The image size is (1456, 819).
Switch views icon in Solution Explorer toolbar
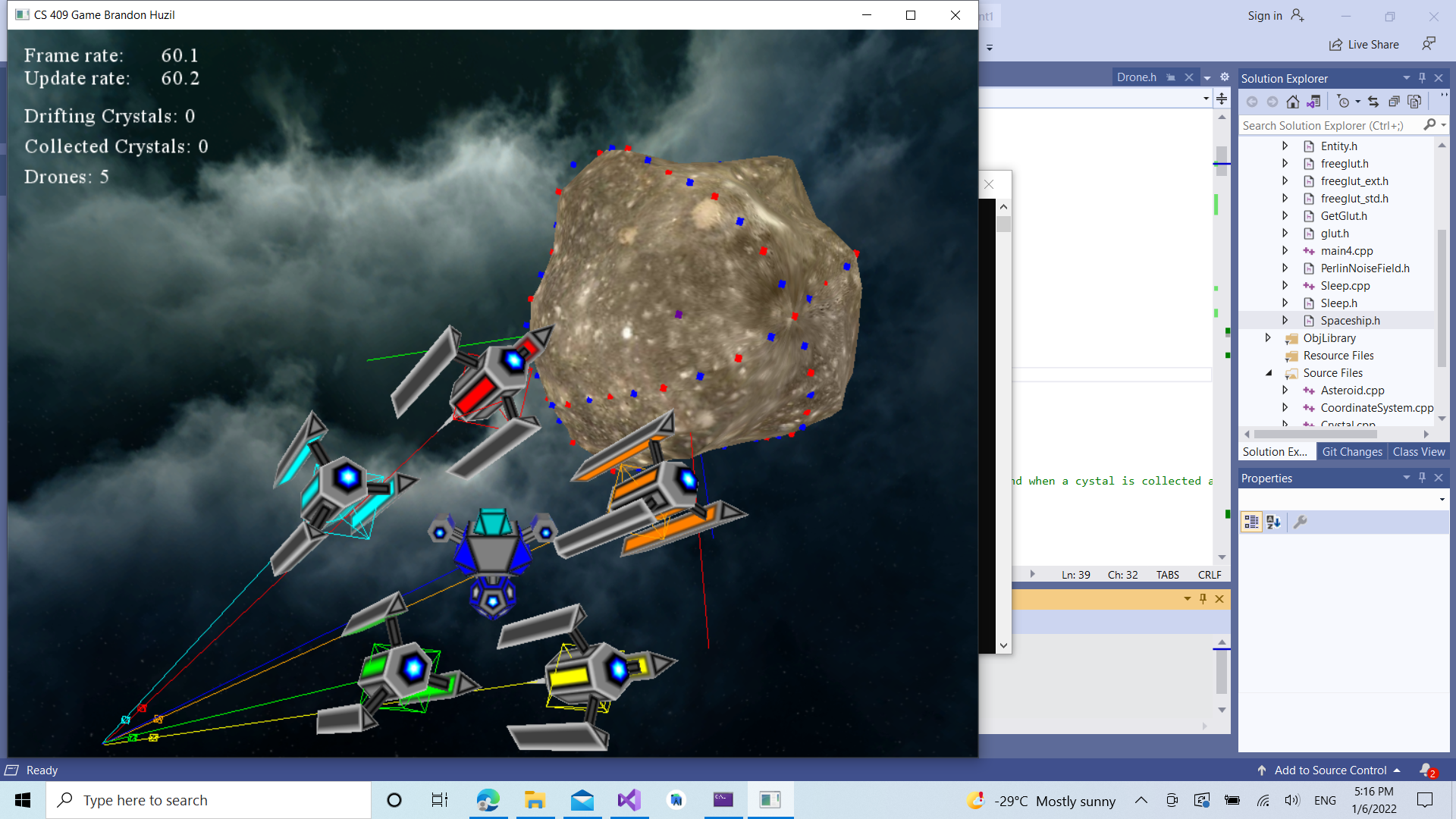(x=1313, y=102)
